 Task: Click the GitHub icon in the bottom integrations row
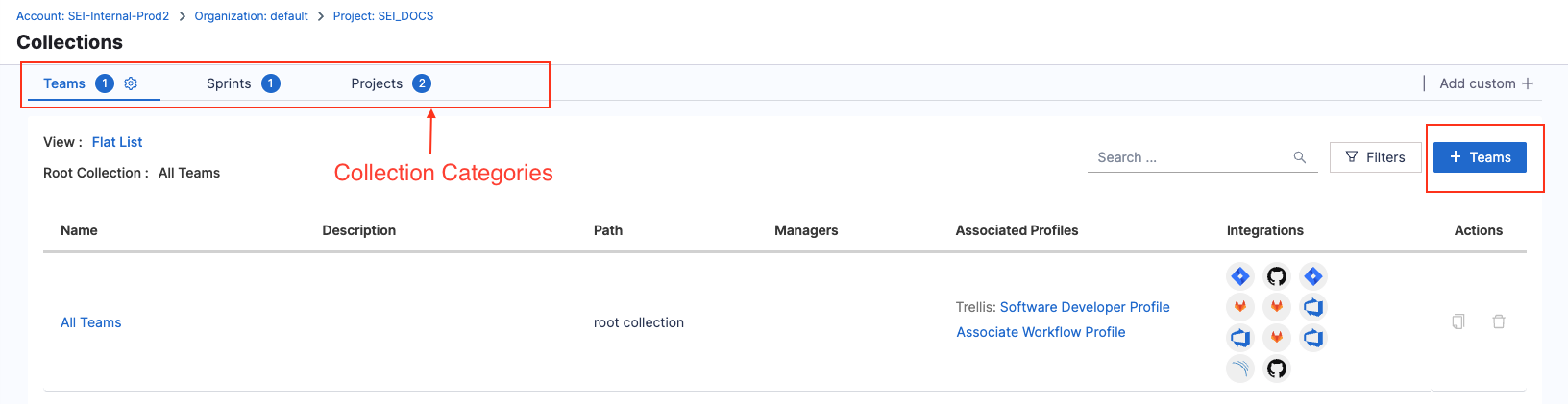(1277, 368)
